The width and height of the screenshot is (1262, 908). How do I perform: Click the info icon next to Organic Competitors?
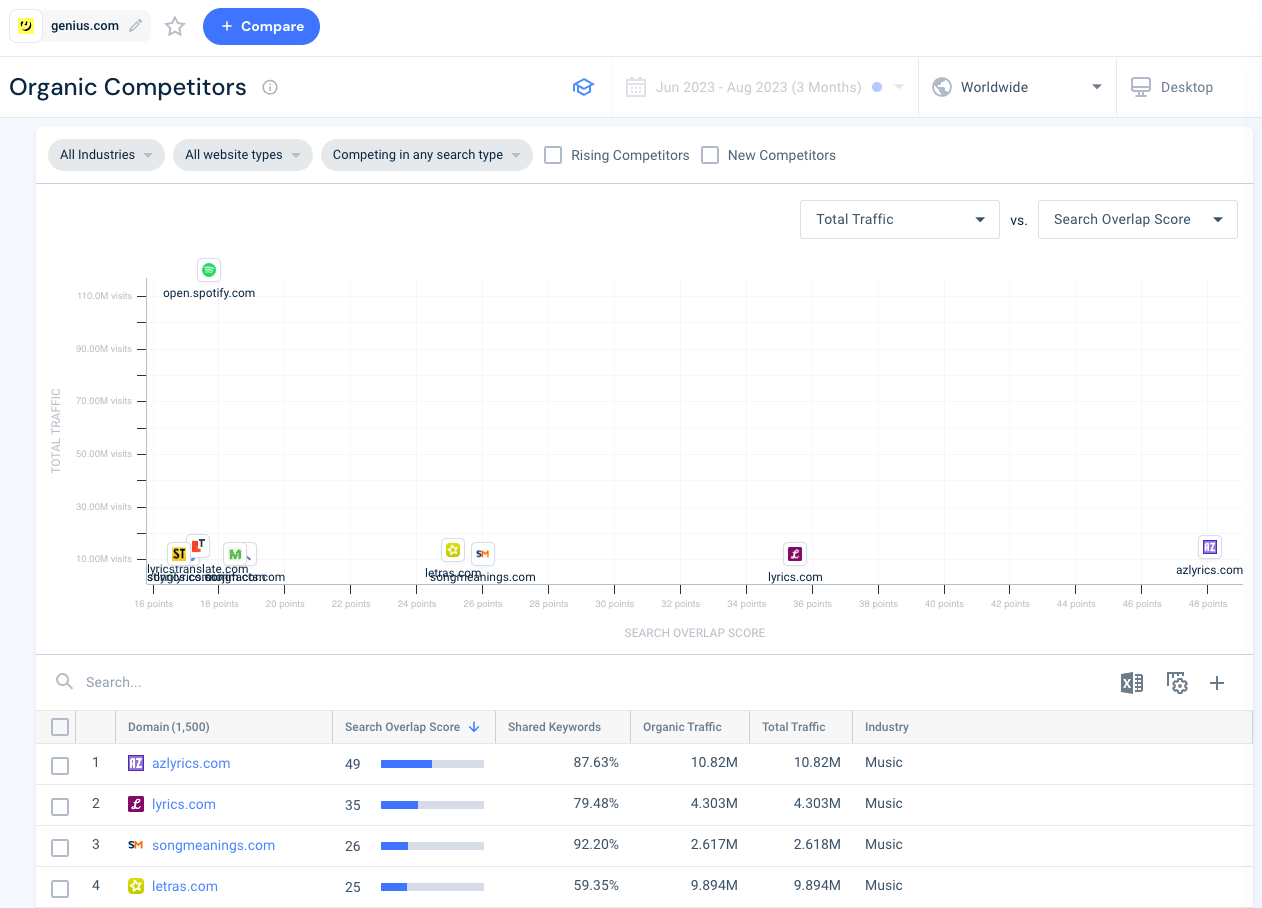pos(270,87)
